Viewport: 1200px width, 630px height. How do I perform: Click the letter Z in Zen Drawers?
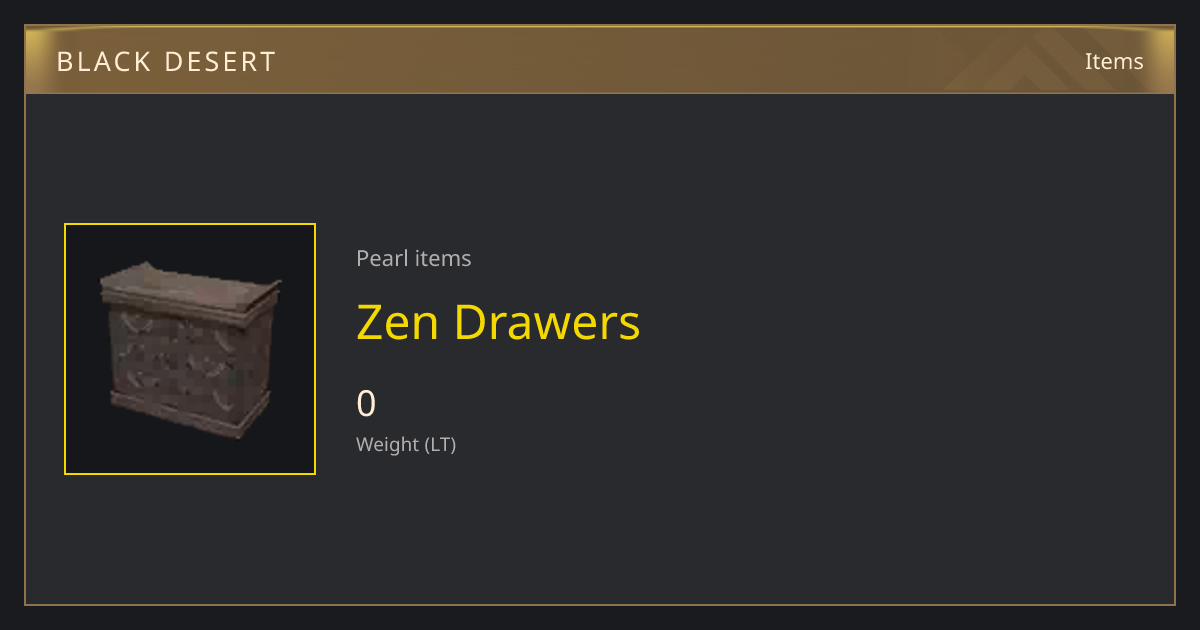(x=370, y=323)
